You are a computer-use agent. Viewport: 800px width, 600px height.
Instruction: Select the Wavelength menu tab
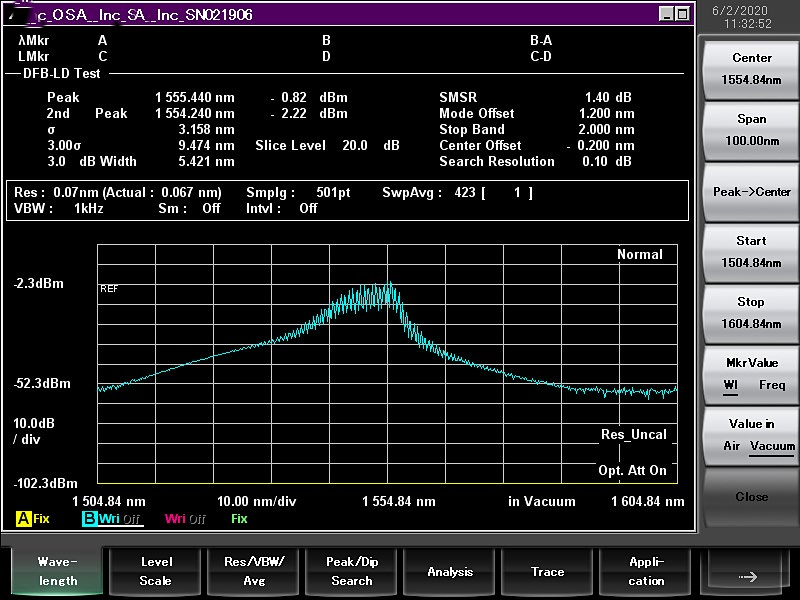click(x=58, y=571)
